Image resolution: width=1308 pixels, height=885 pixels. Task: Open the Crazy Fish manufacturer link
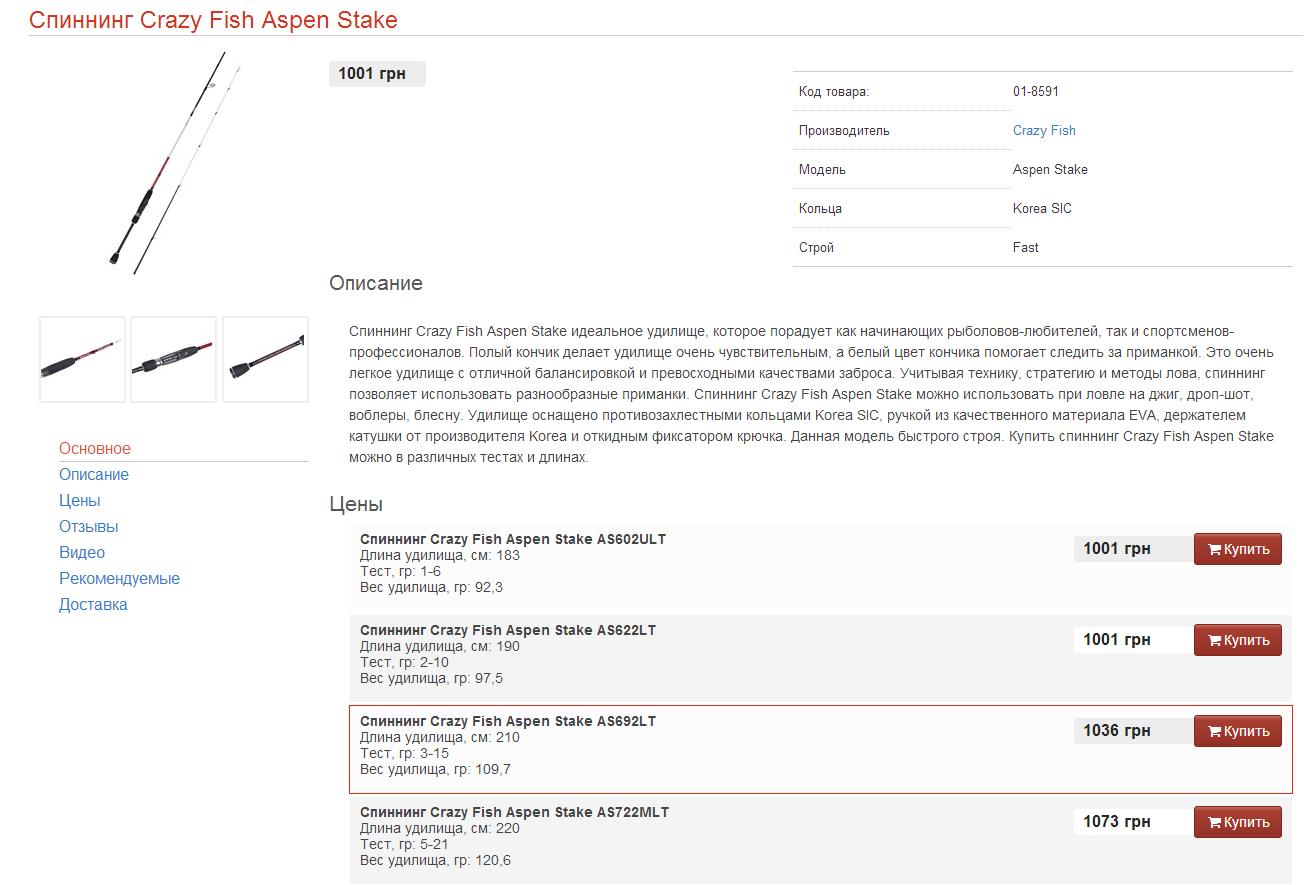(1044, 130)
